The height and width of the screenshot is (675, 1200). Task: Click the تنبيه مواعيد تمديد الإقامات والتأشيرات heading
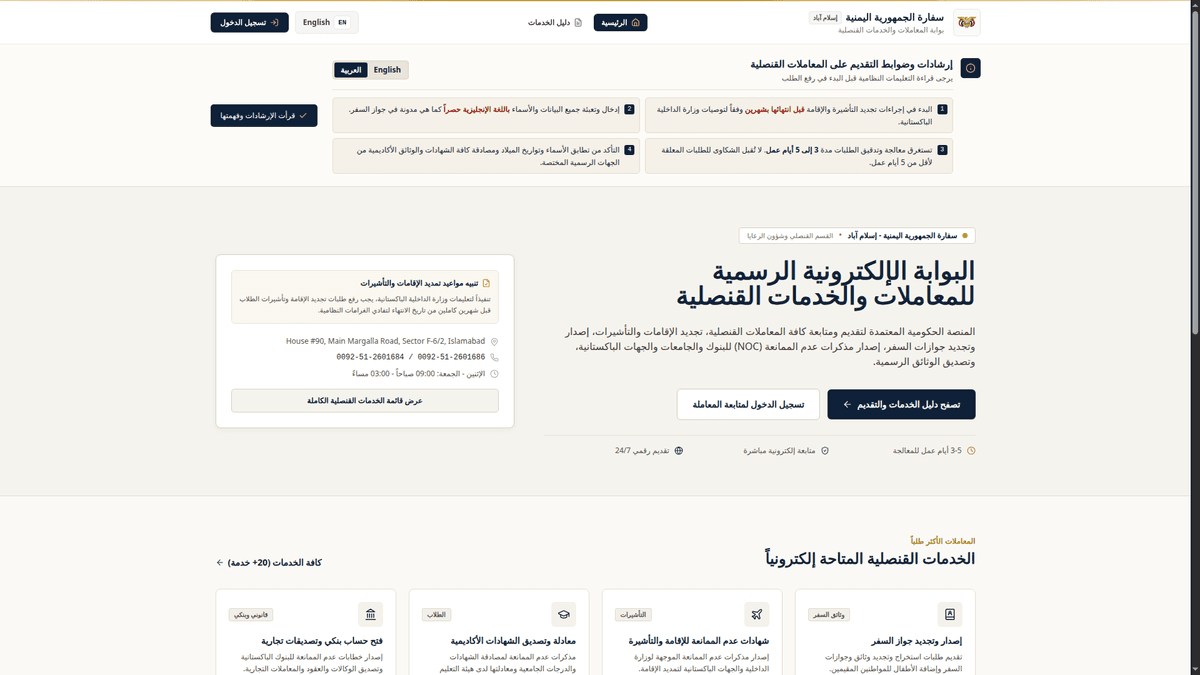pyautogui.click(x=419, y=283)
